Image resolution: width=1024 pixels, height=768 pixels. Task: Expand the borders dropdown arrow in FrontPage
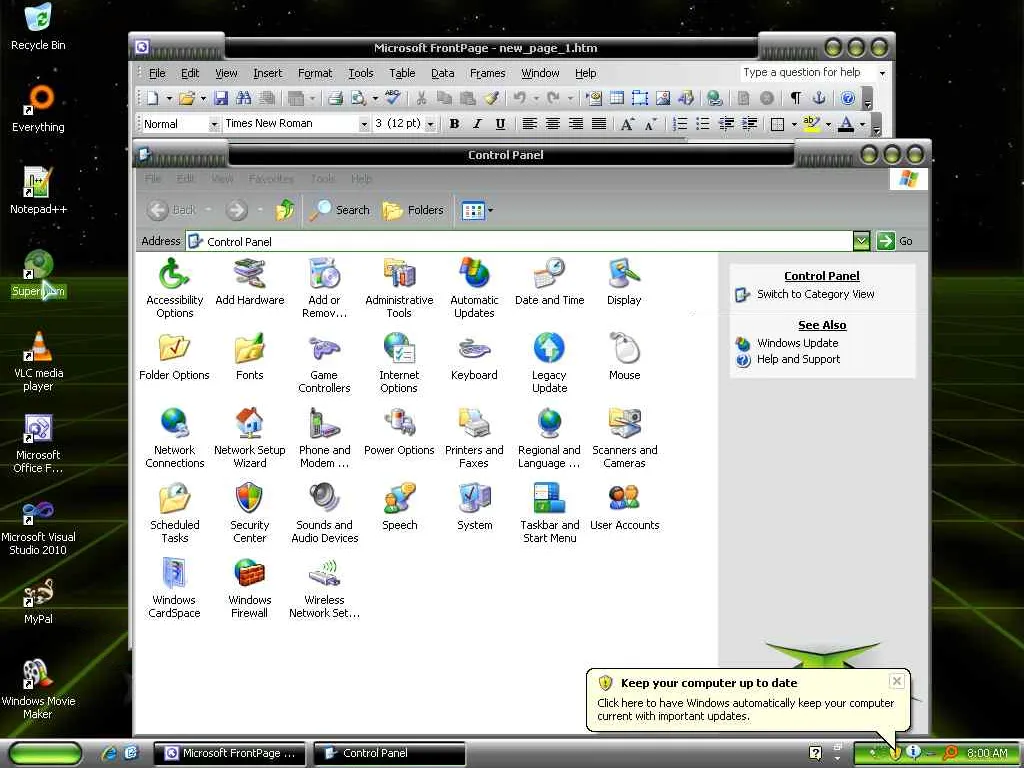794,124
